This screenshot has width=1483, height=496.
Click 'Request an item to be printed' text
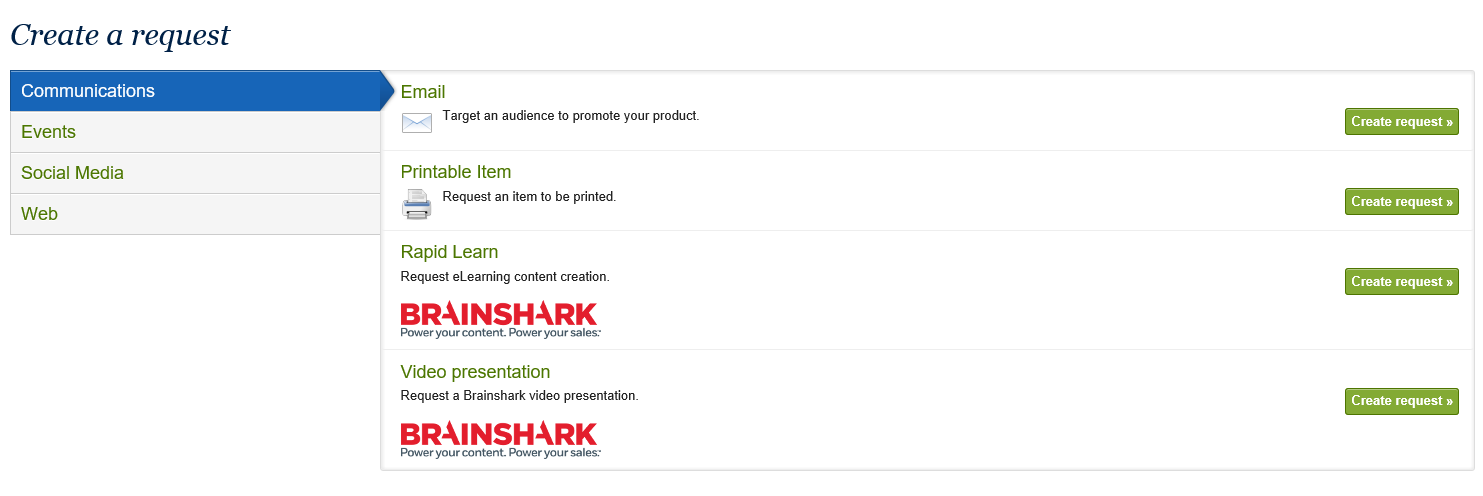[x=529, y=197]
